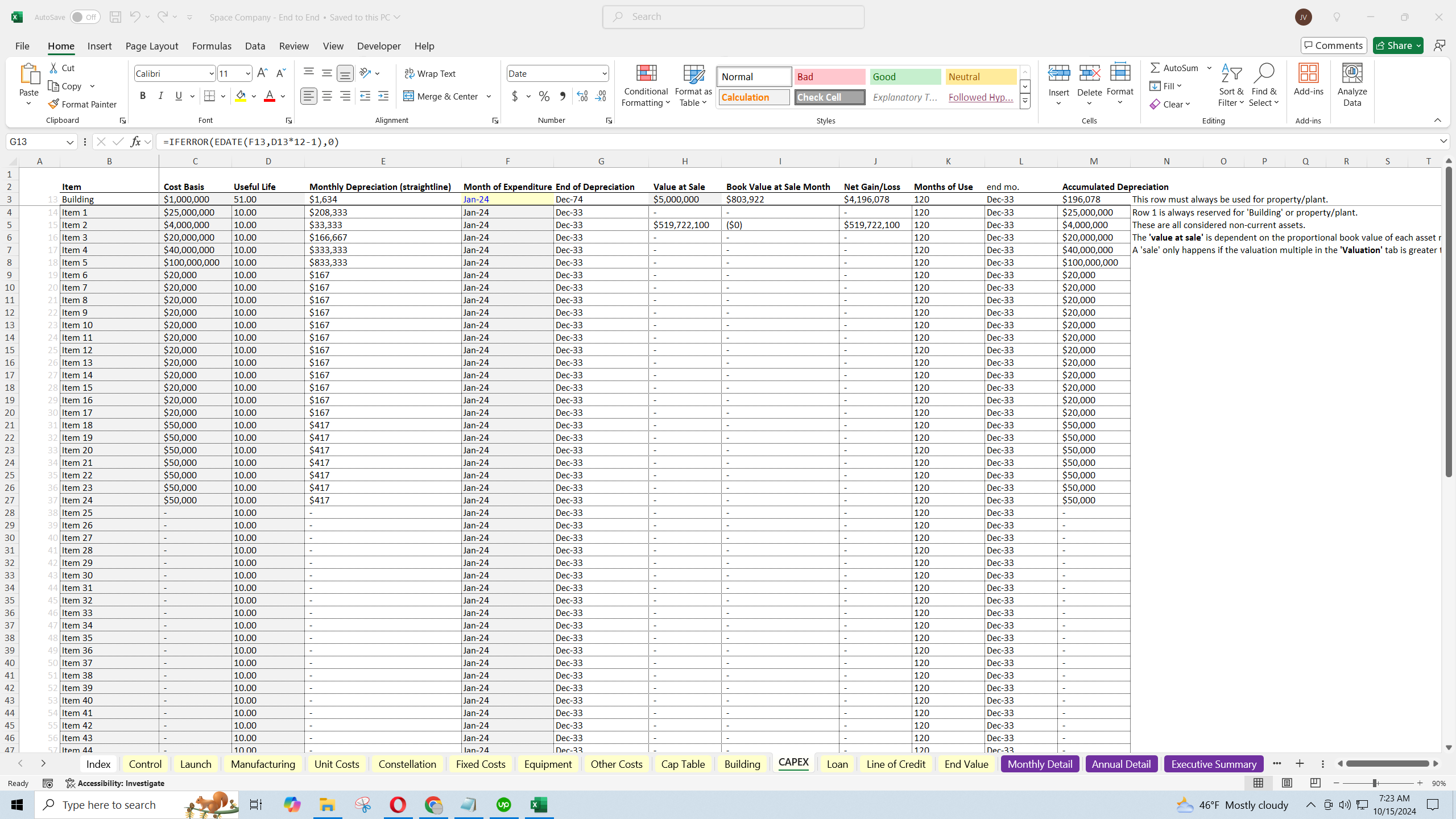The height and width of the screenshot is (819, 1456).
Task: Switch to Normal view in status bar
Action: [x=1259, y=783]
